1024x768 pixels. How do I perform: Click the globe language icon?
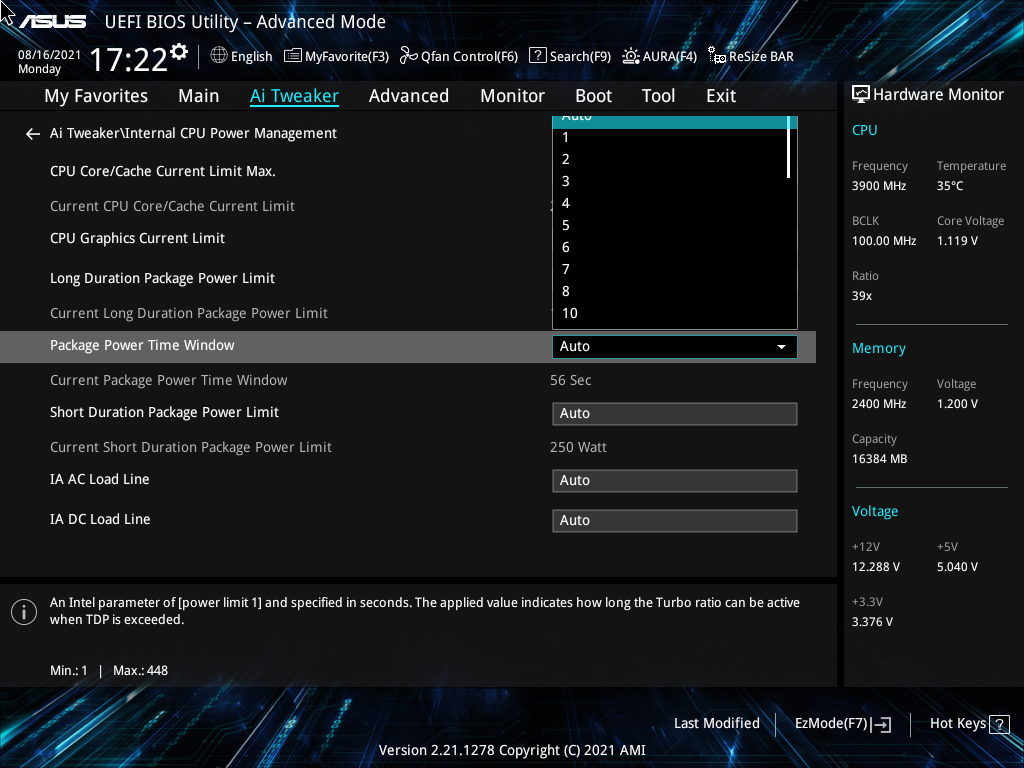tap(219, 56)
